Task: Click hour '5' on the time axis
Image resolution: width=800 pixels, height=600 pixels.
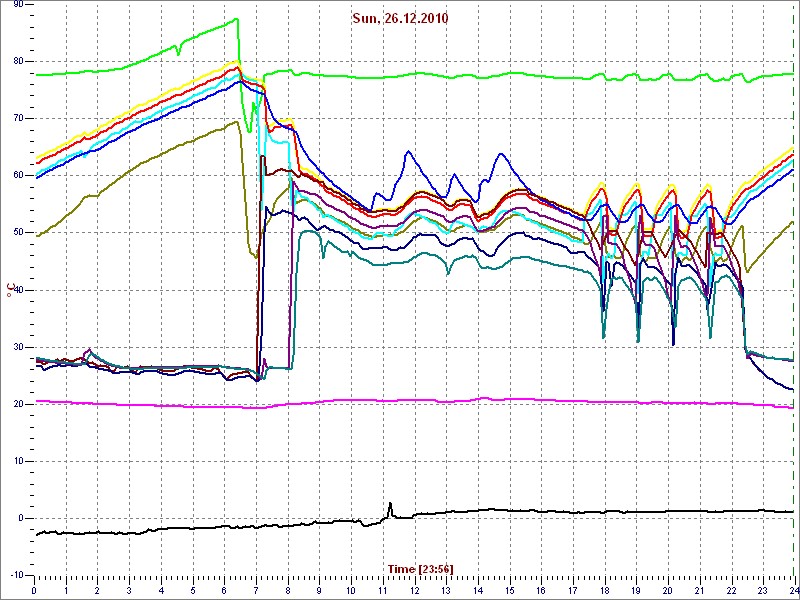Action: coord(193,591)
